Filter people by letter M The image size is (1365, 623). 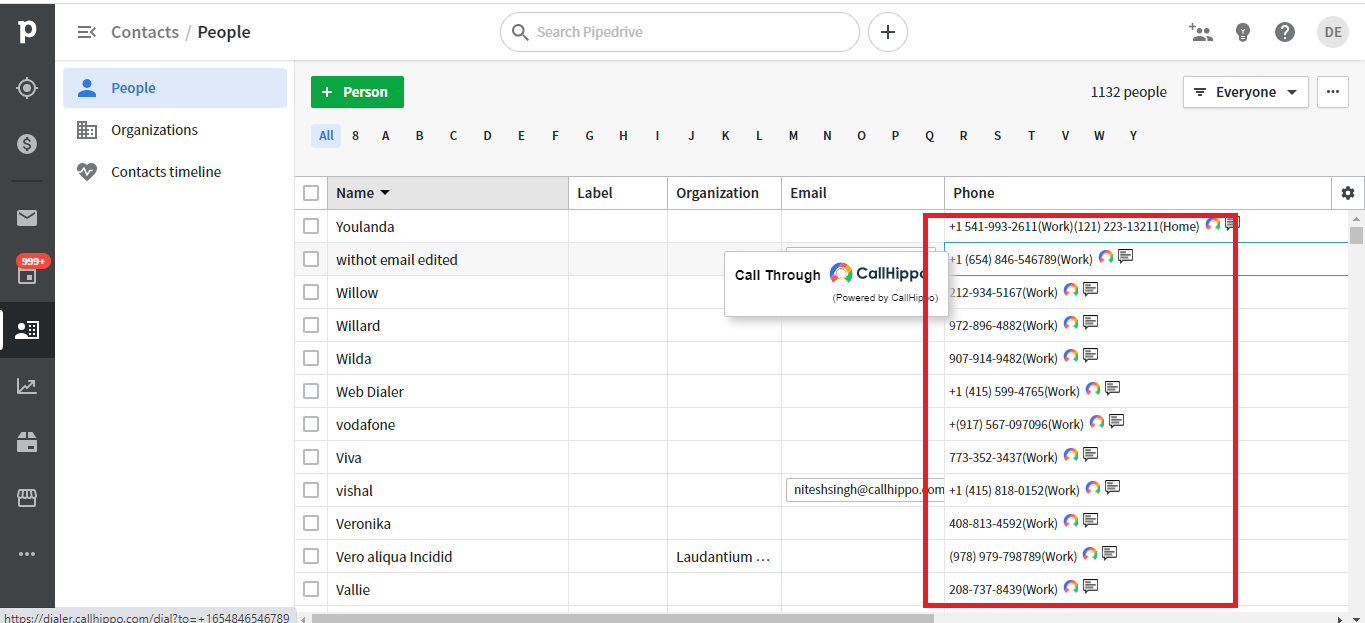point(793,136)
